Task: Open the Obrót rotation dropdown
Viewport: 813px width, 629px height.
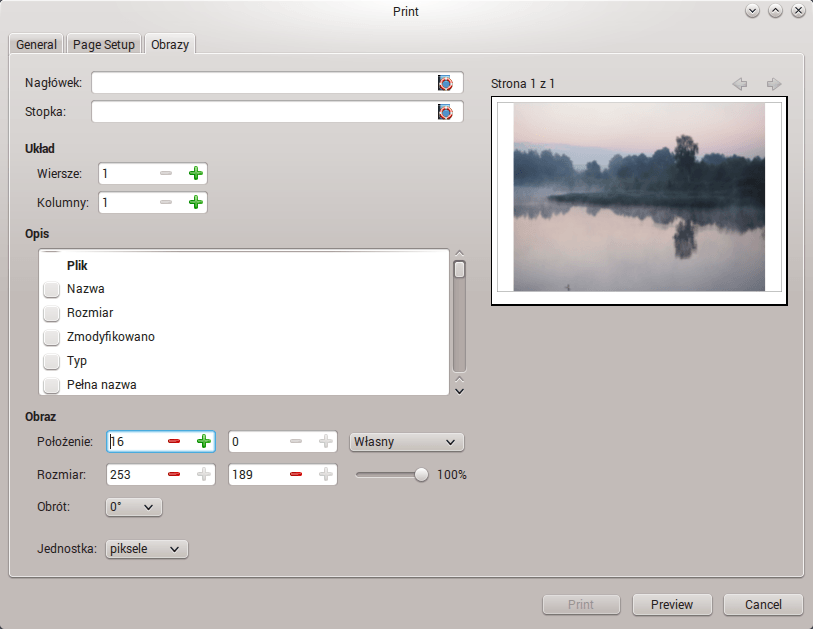Action: click(x=133, y=507)
